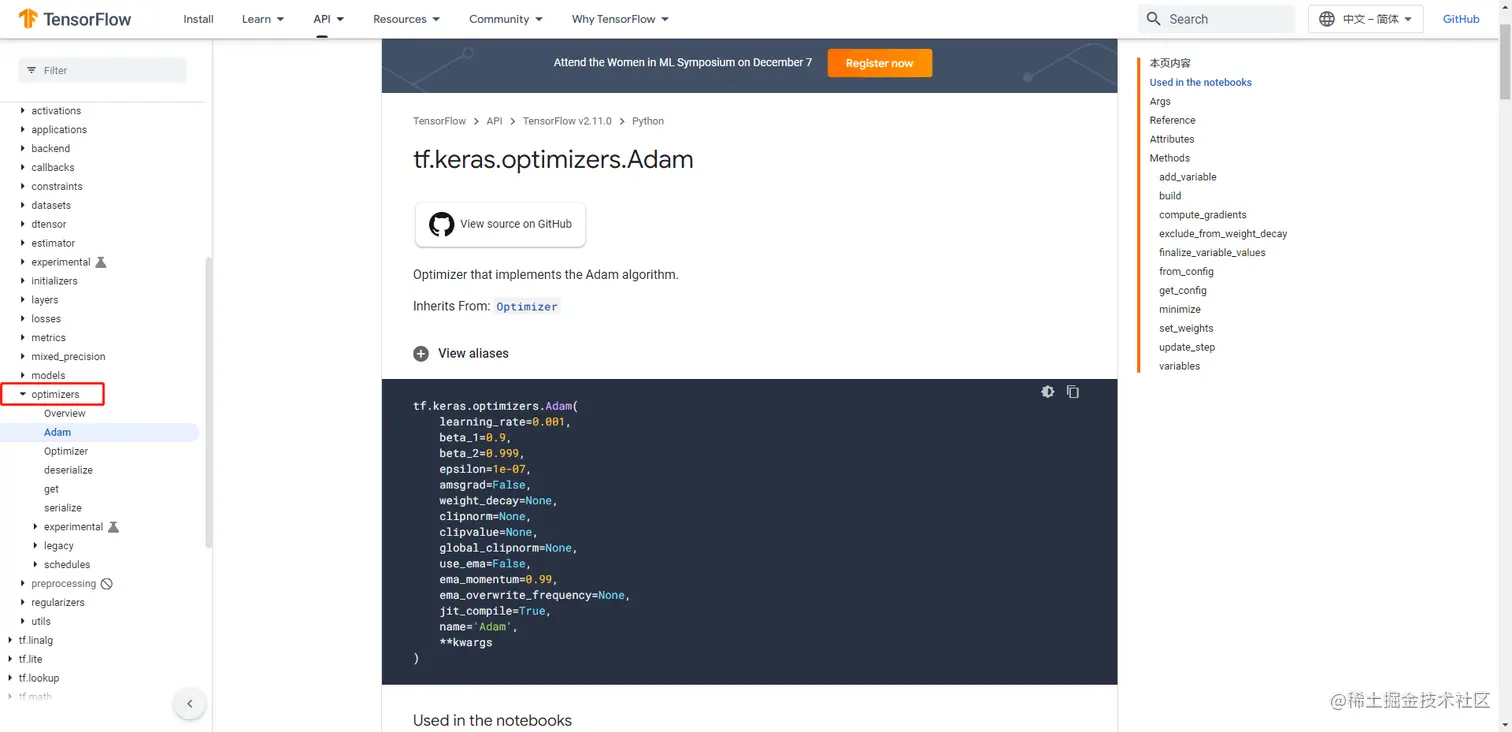Expand the schedules tree node
This screenshot has height=732, width=1512.
pyautogui.click(x=35, y=565)
